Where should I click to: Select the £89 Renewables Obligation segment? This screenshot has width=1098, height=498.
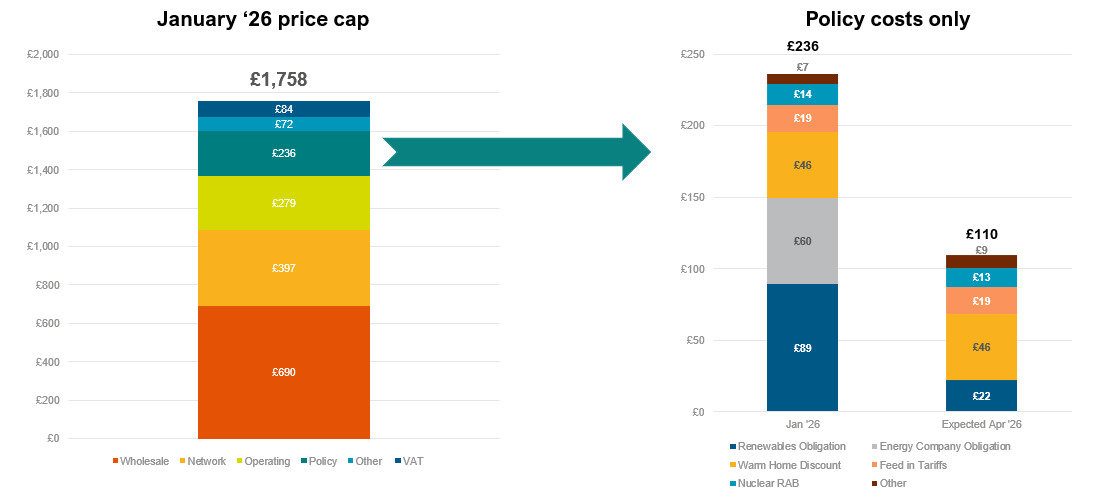[x=802, y=348]
